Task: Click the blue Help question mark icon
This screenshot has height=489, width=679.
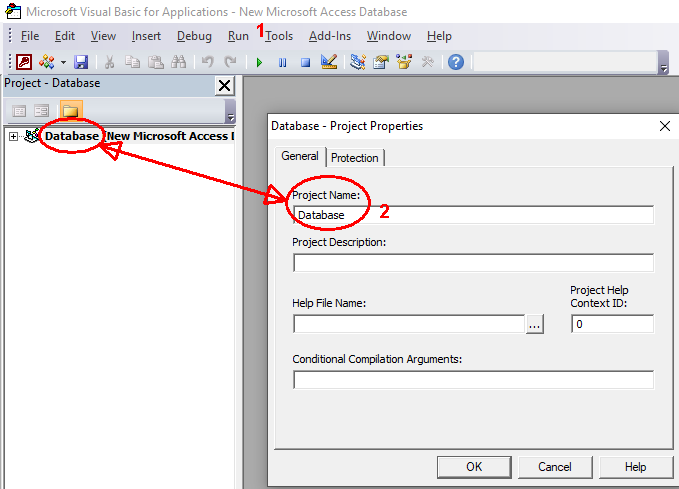Action: tap(456, 62)
